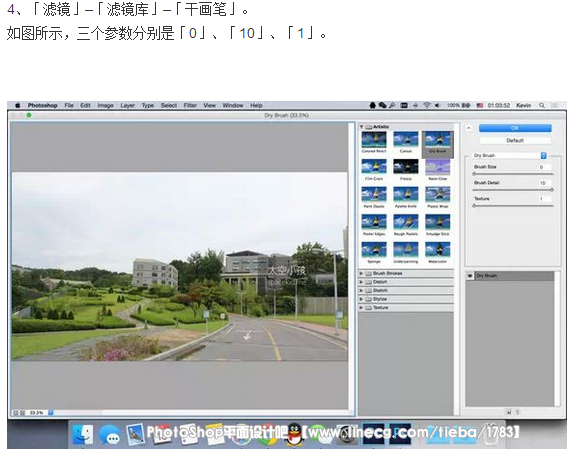Click the Default button
The height and width of the screenshot is (449, 570).
(x=515, y=140)
